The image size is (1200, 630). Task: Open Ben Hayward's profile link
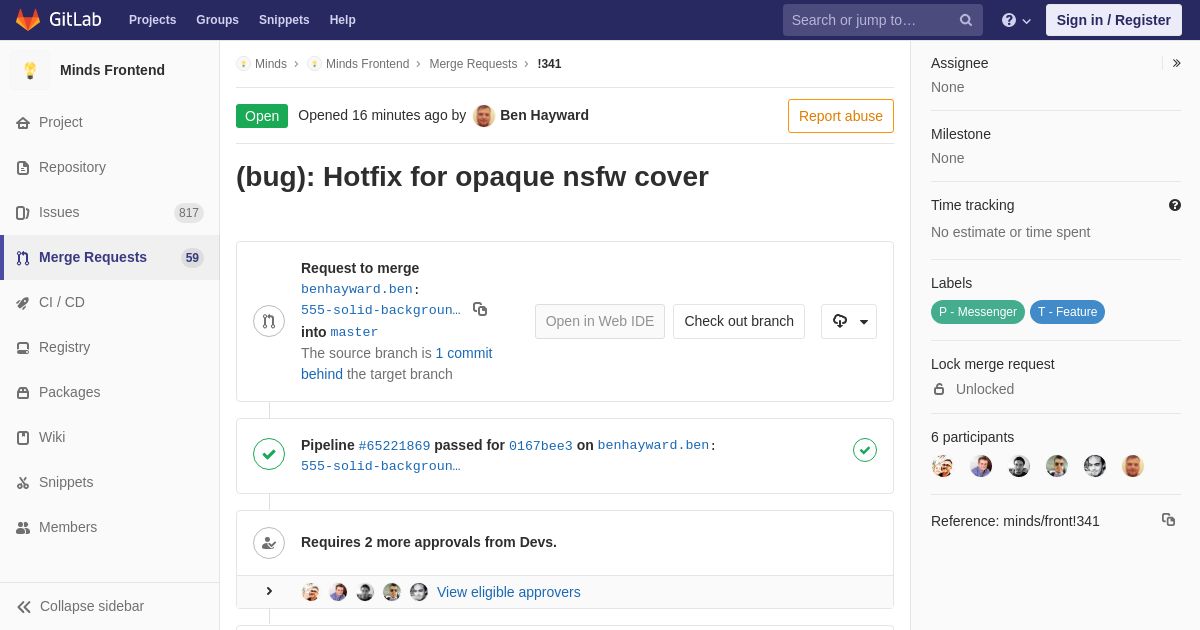click(544, 115)
